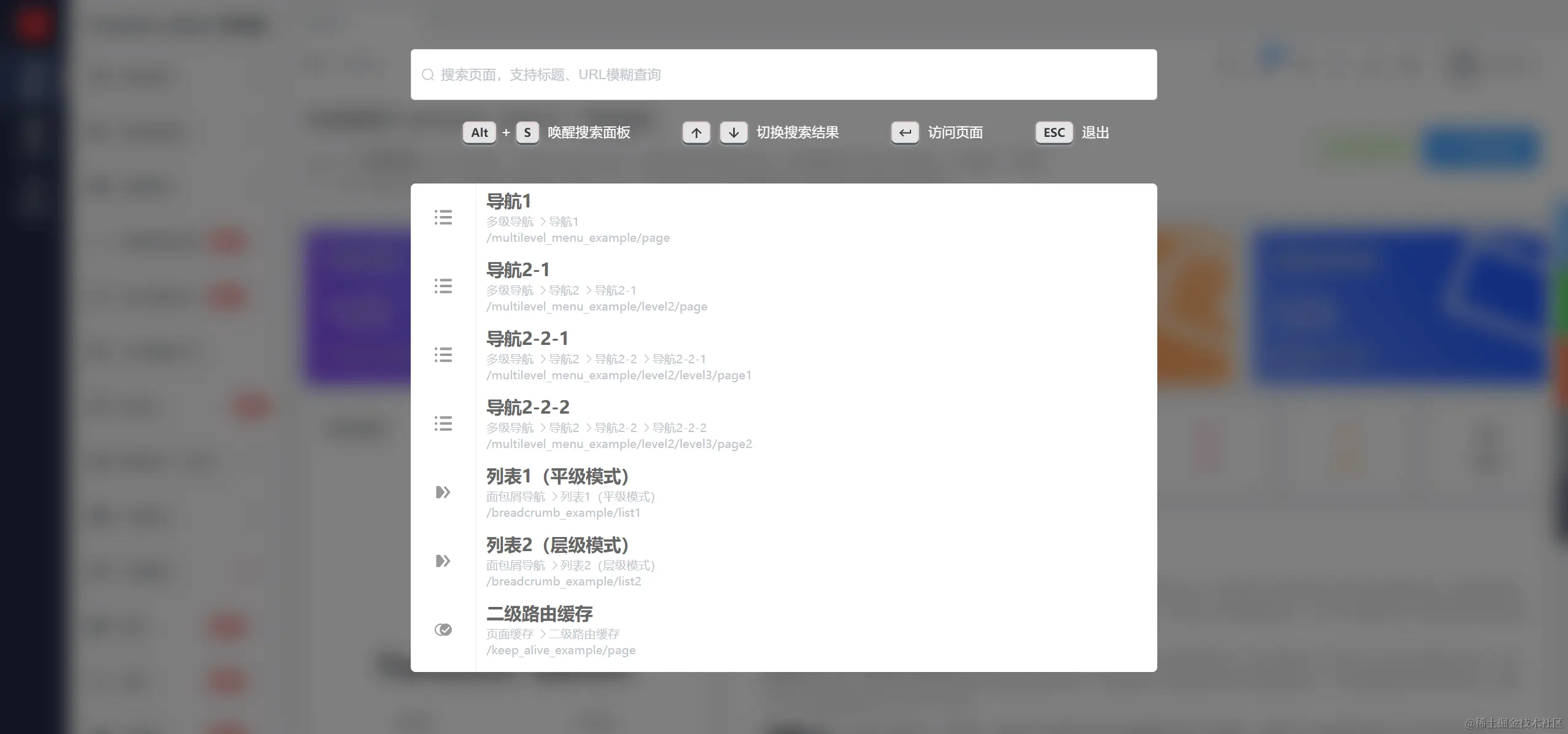Open the 列表1（平级模式） result
Viewport: 1568px width, 734px height.
[x=783, y=493]
